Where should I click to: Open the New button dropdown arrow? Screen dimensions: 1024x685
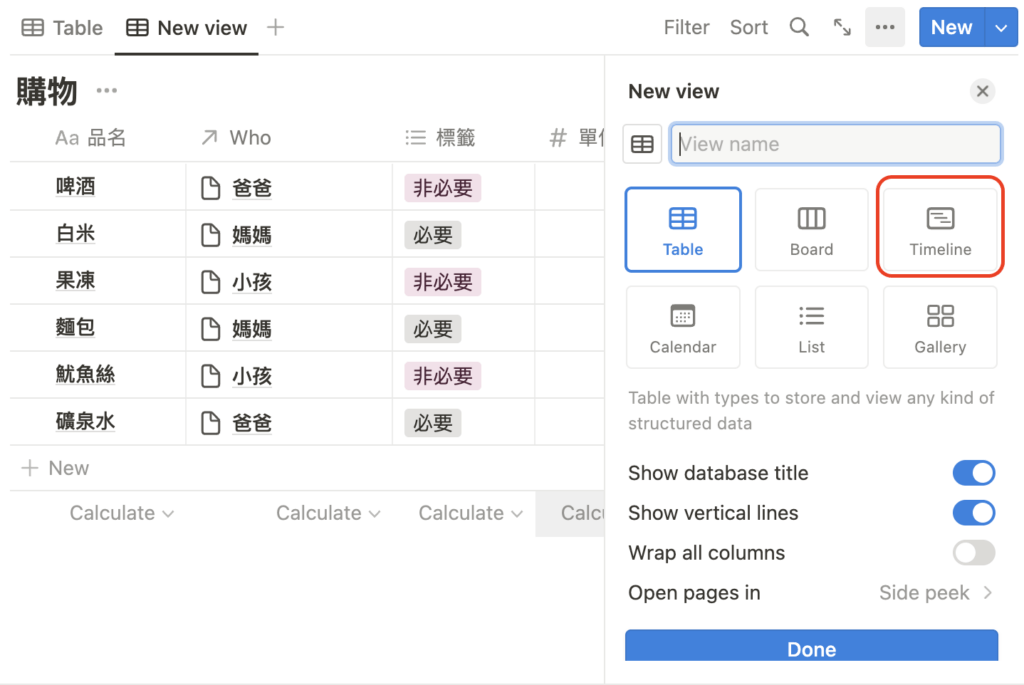point(1001,28)
